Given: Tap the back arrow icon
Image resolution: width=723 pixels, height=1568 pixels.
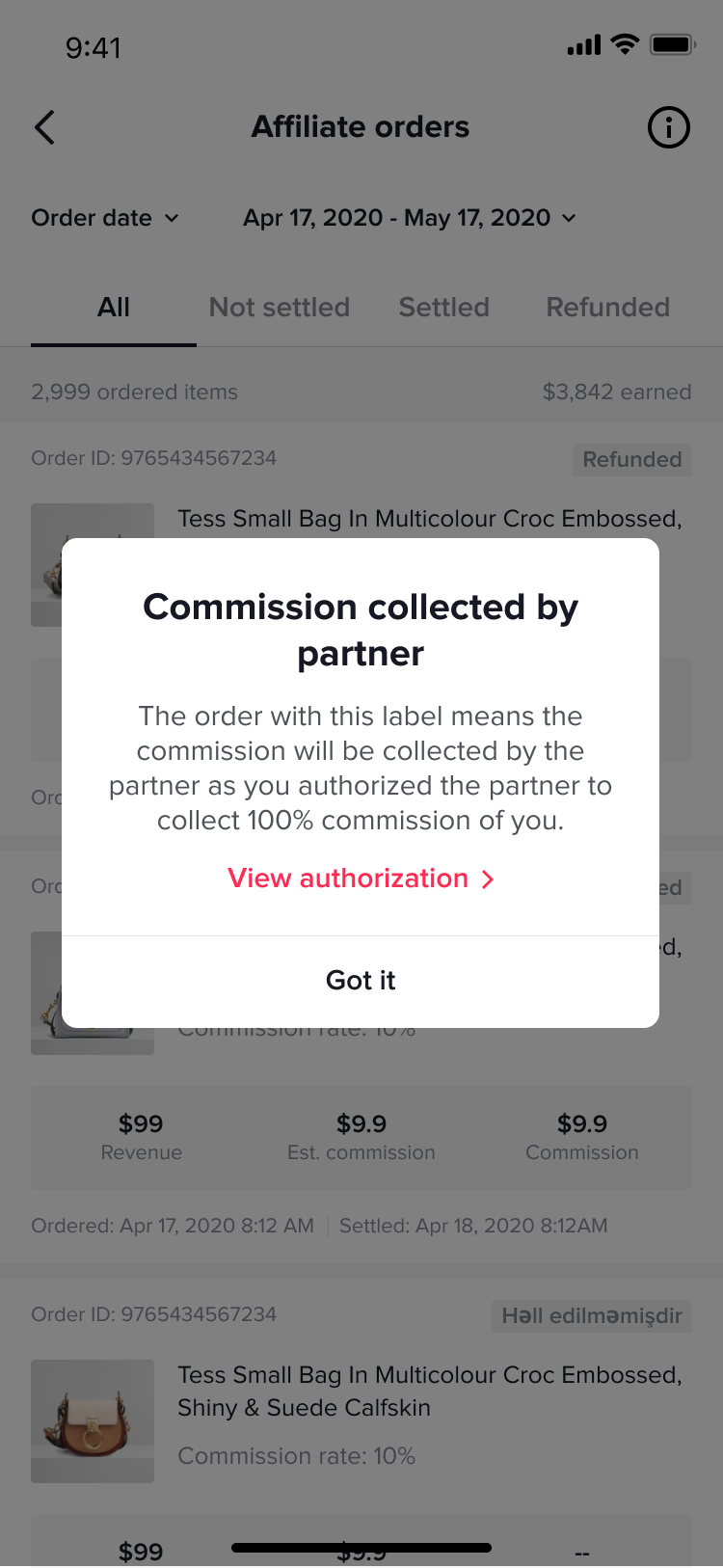Looking at the screenshot, I should tap(45, 127).
